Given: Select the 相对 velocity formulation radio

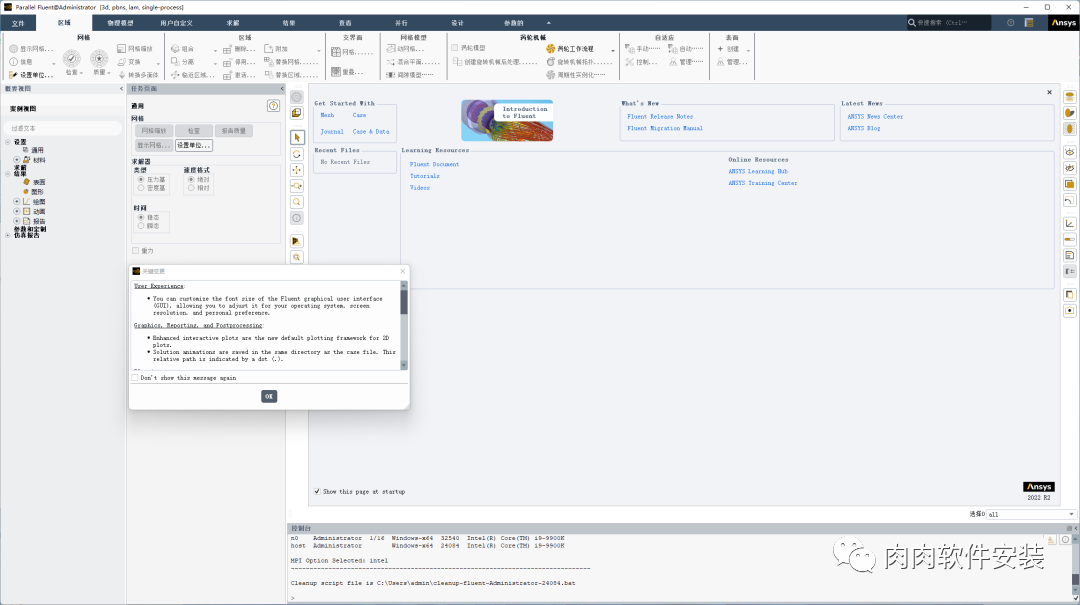Looking at the screenshot, I should point(191,187).
